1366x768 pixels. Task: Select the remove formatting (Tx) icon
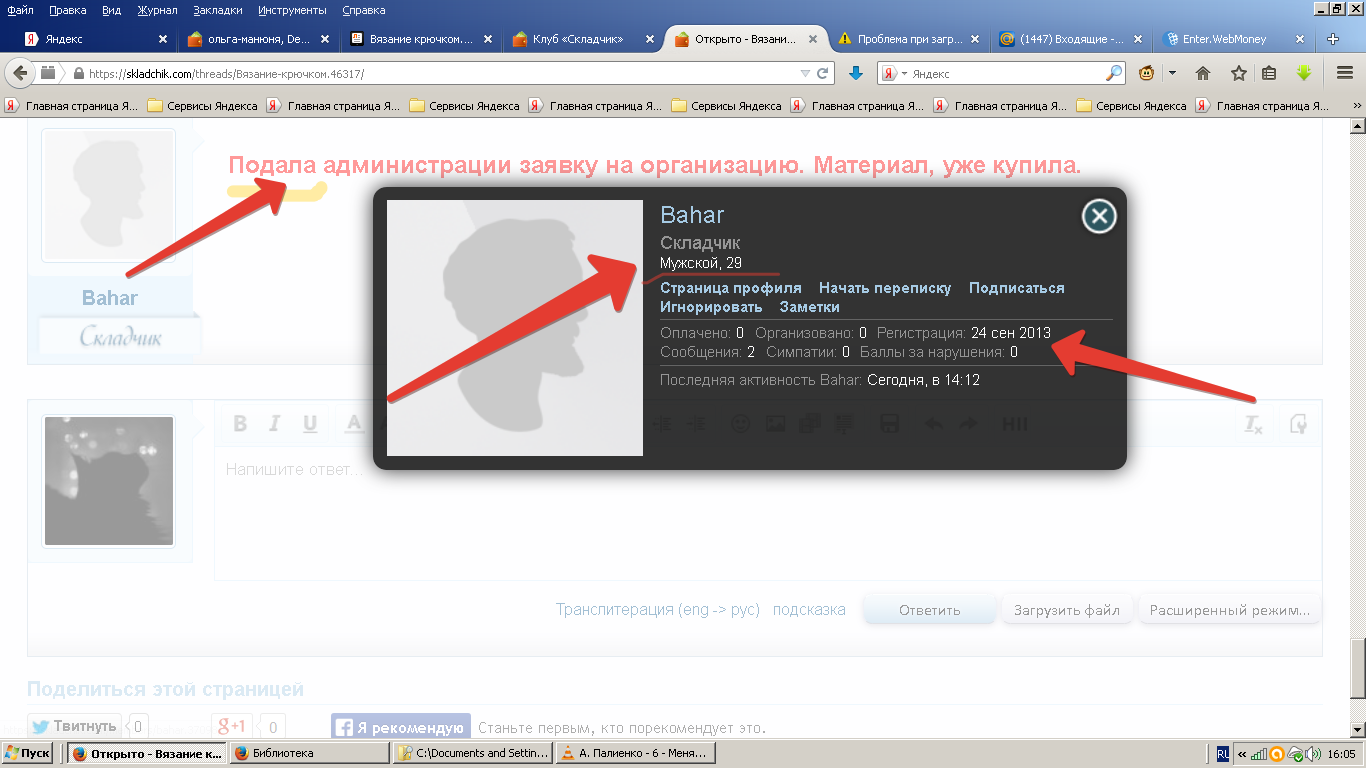coord(1255,423)
